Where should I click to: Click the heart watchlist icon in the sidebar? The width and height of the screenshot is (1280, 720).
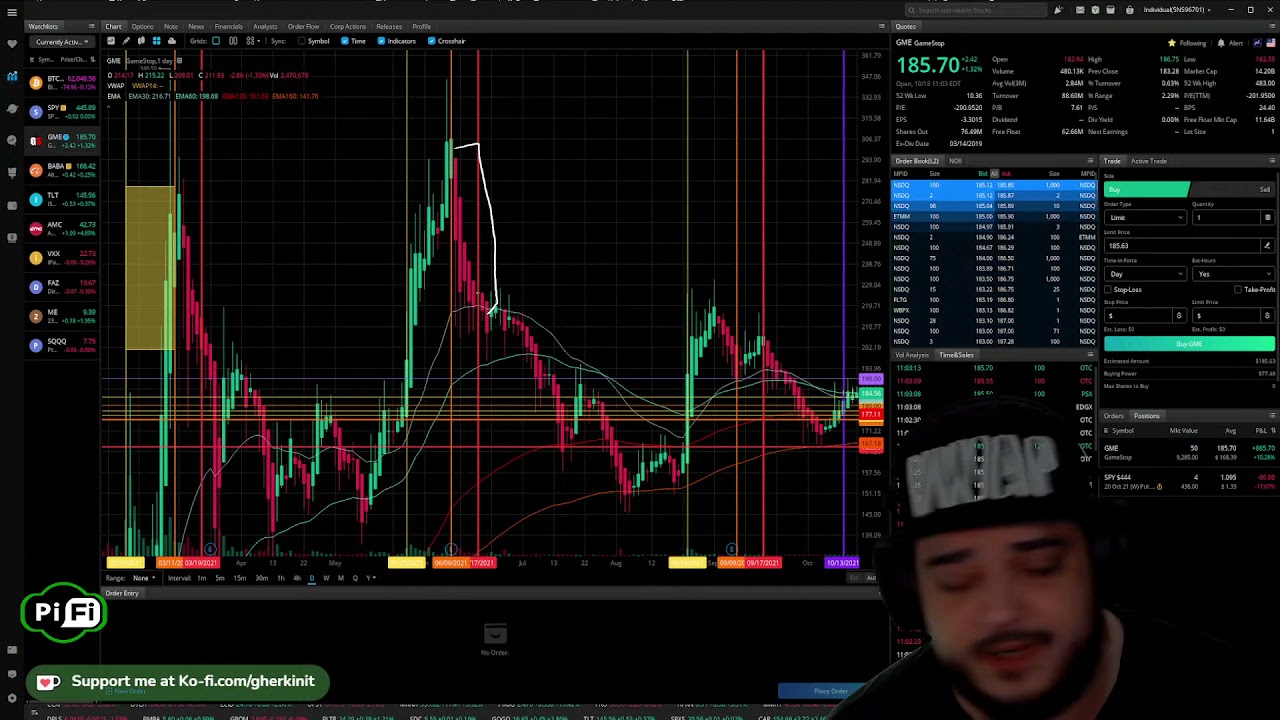12,43
